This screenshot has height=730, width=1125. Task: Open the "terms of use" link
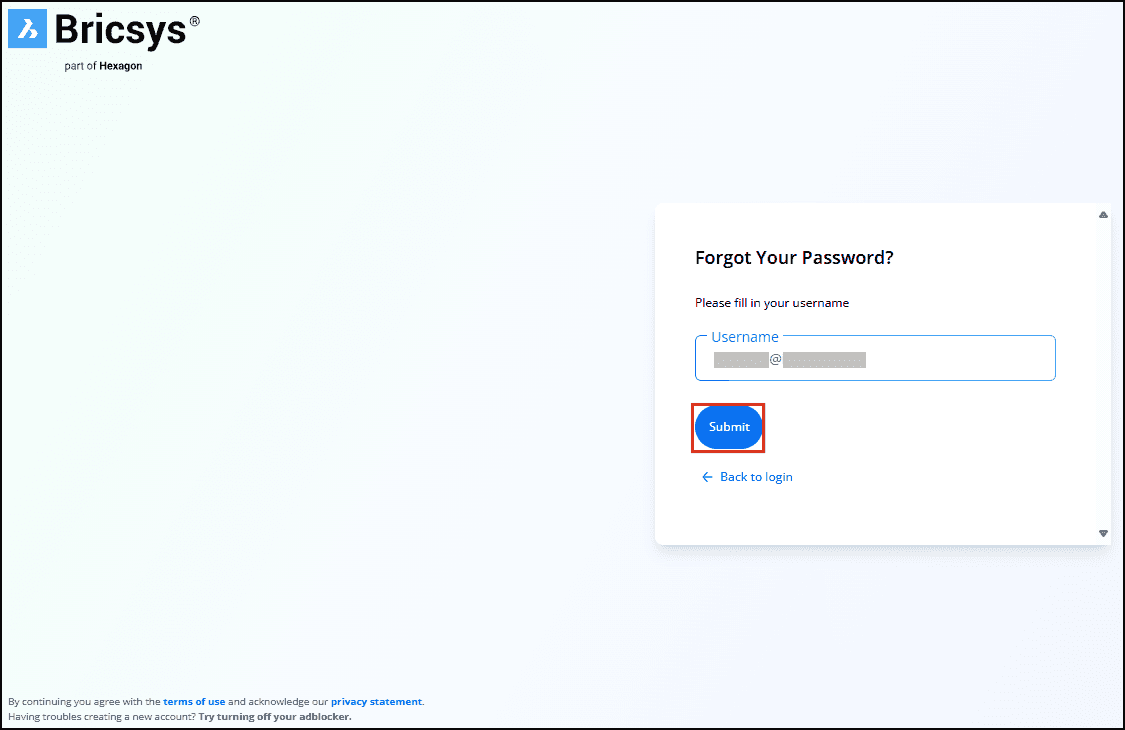194,702
